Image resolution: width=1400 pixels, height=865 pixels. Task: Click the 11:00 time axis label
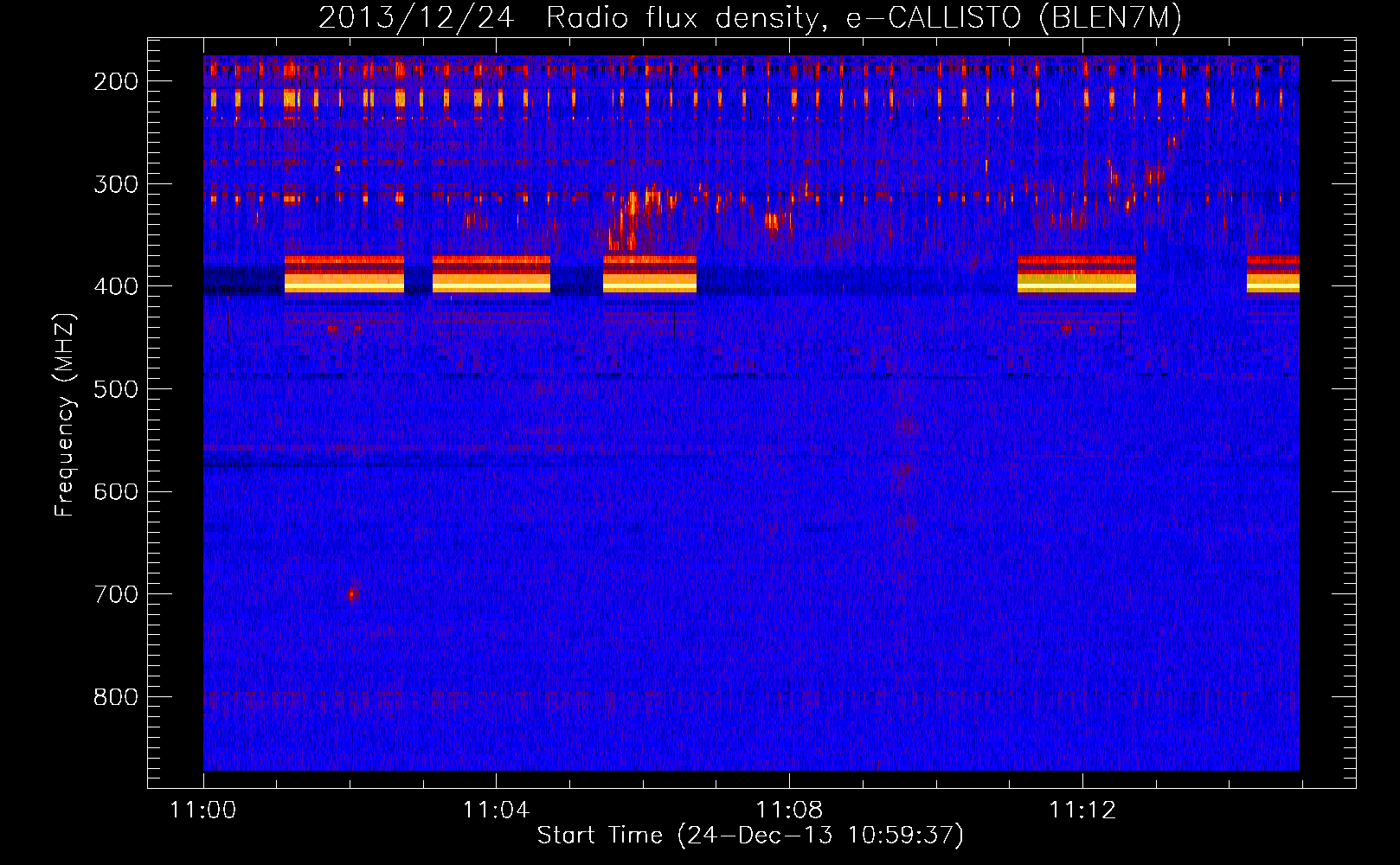[x=203, y=811]
